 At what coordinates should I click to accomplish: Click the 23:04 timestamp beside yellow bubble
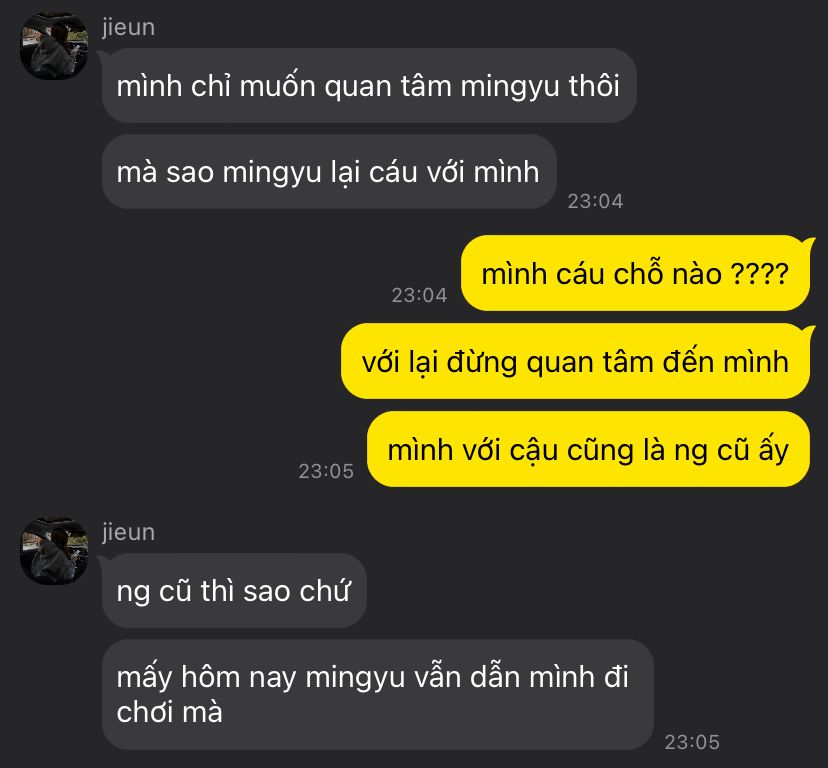[x=419, y=295]
